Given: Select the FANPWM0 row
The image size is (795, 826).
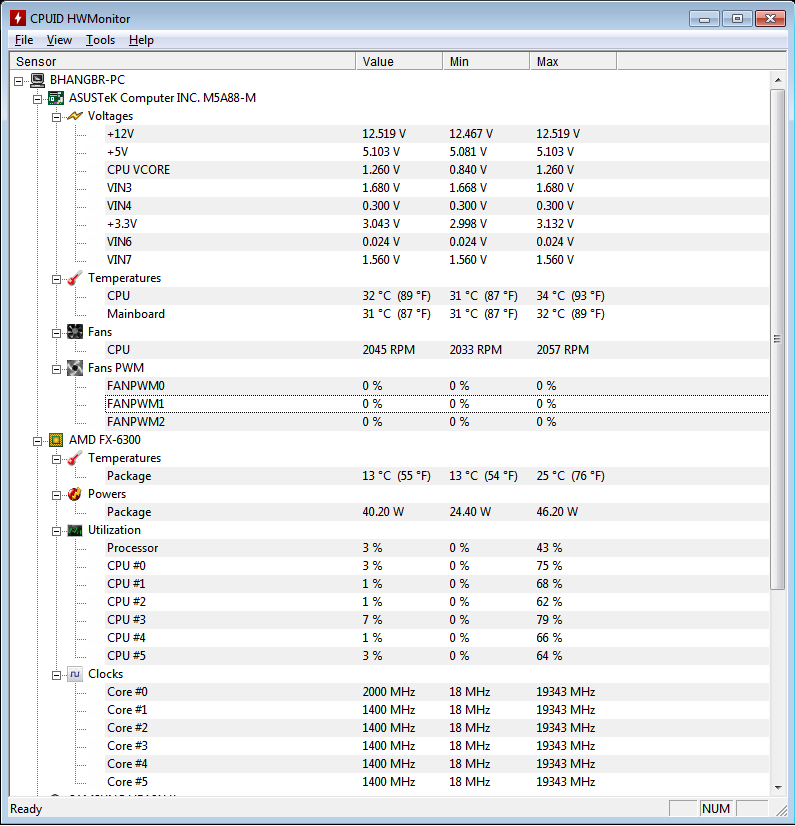Looking at the screenshot, I should coord(437,386).
